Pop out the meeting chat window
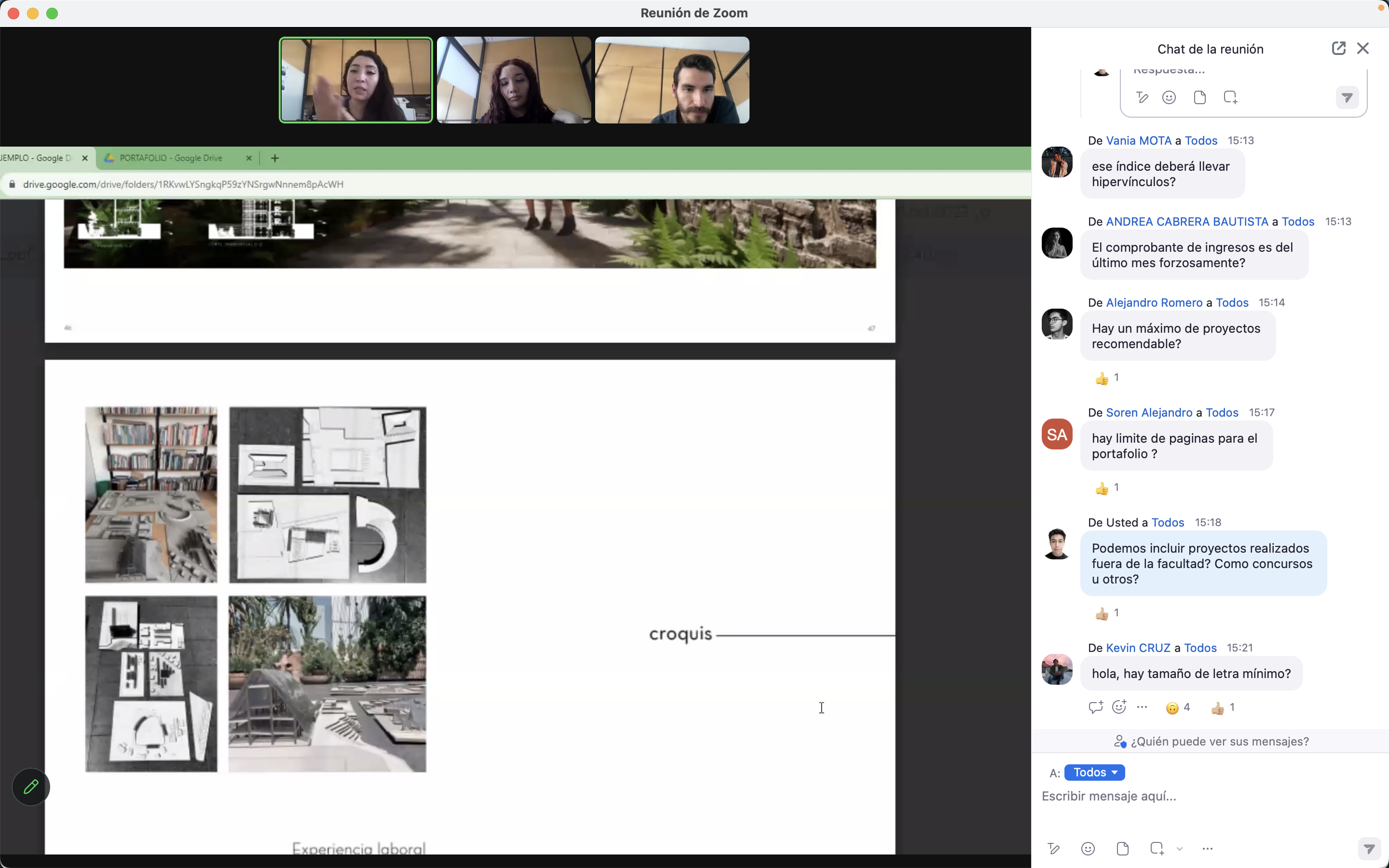 pyautogui.click(x=1338, y=48)
